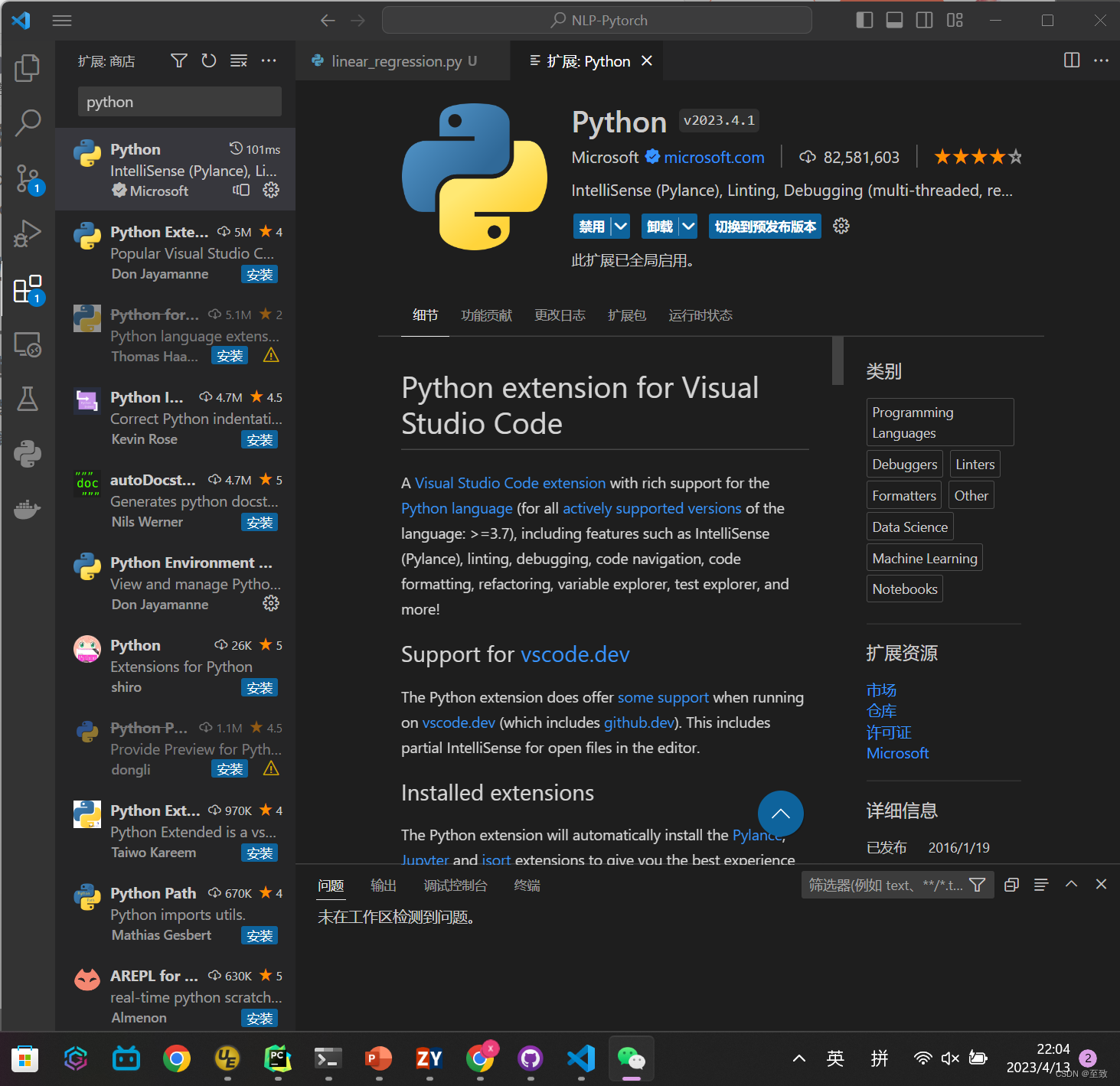Switch to the 调试控制台 panel tab
This screenshot has height=1086, width=1120.
[456, 885]
